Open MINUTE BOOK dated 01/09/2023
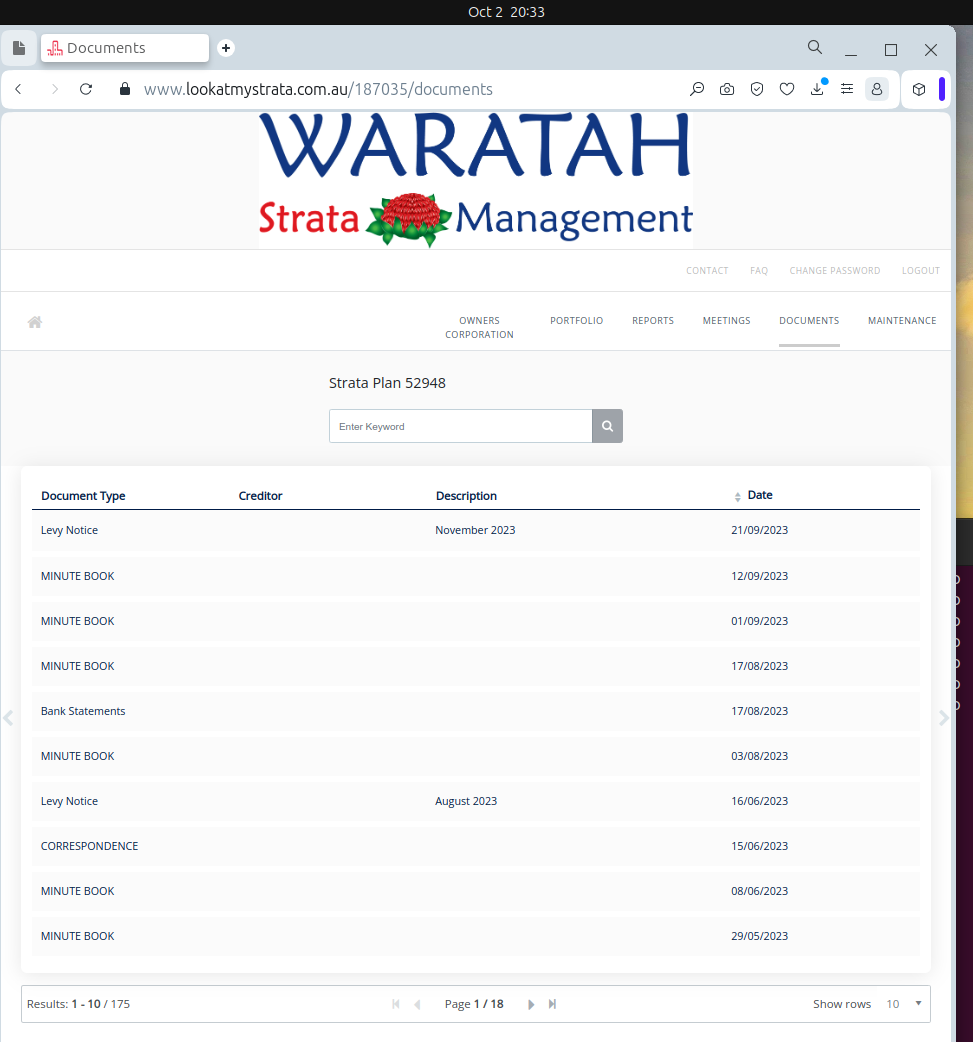Viewport: 973px width, 1042px height. click(476, 621)
